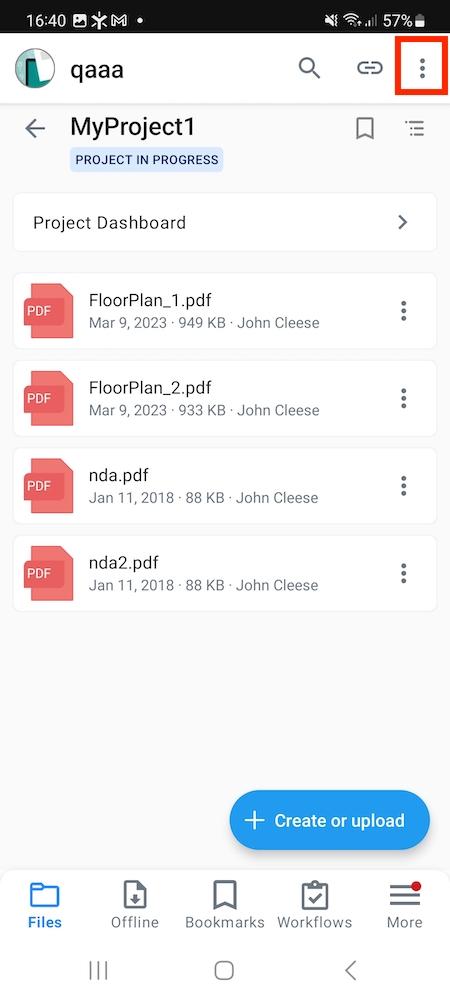Image resolution: width=450 pixels, height=1000 pixels.
Task: Select the PROJECT IN PROGRESS label
Action: tap(147, 160)
